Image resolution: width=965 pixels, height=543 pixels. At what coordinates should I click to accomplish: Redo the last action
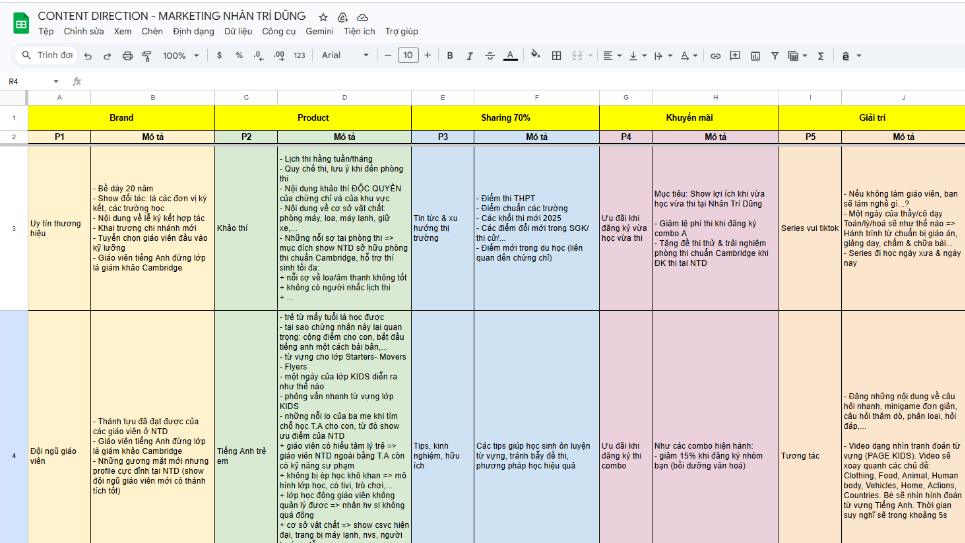107,55
